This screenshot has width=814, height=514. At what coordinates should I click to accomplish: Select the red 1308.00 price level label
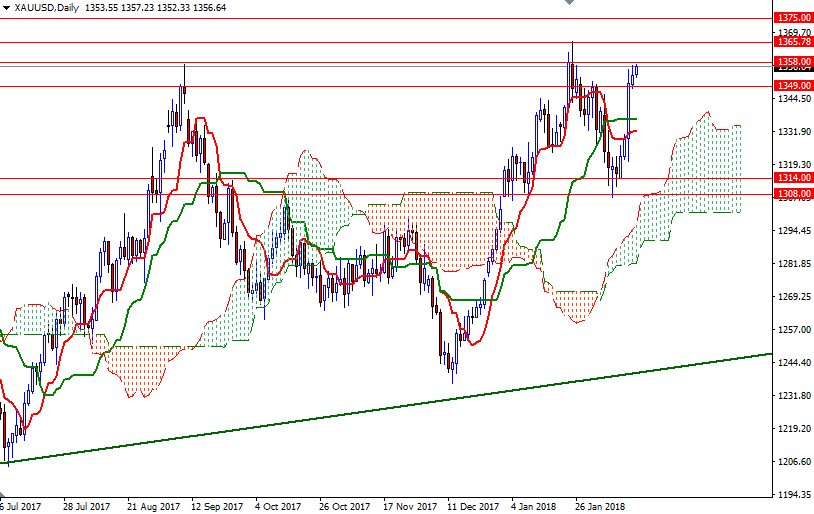coord(793,194)
